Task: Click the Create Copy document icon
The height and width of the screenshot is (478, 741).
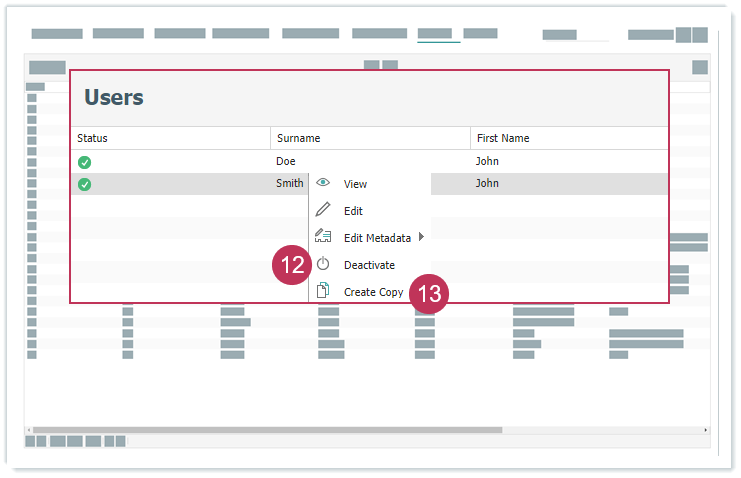Action: tap(323, 292)
